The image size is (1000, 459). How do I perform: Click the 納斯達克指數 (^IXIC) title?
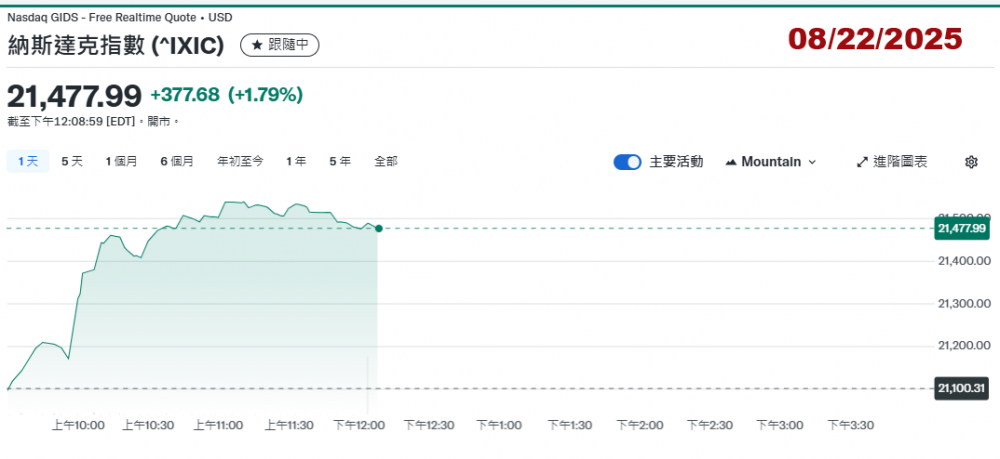click(115, 45)
